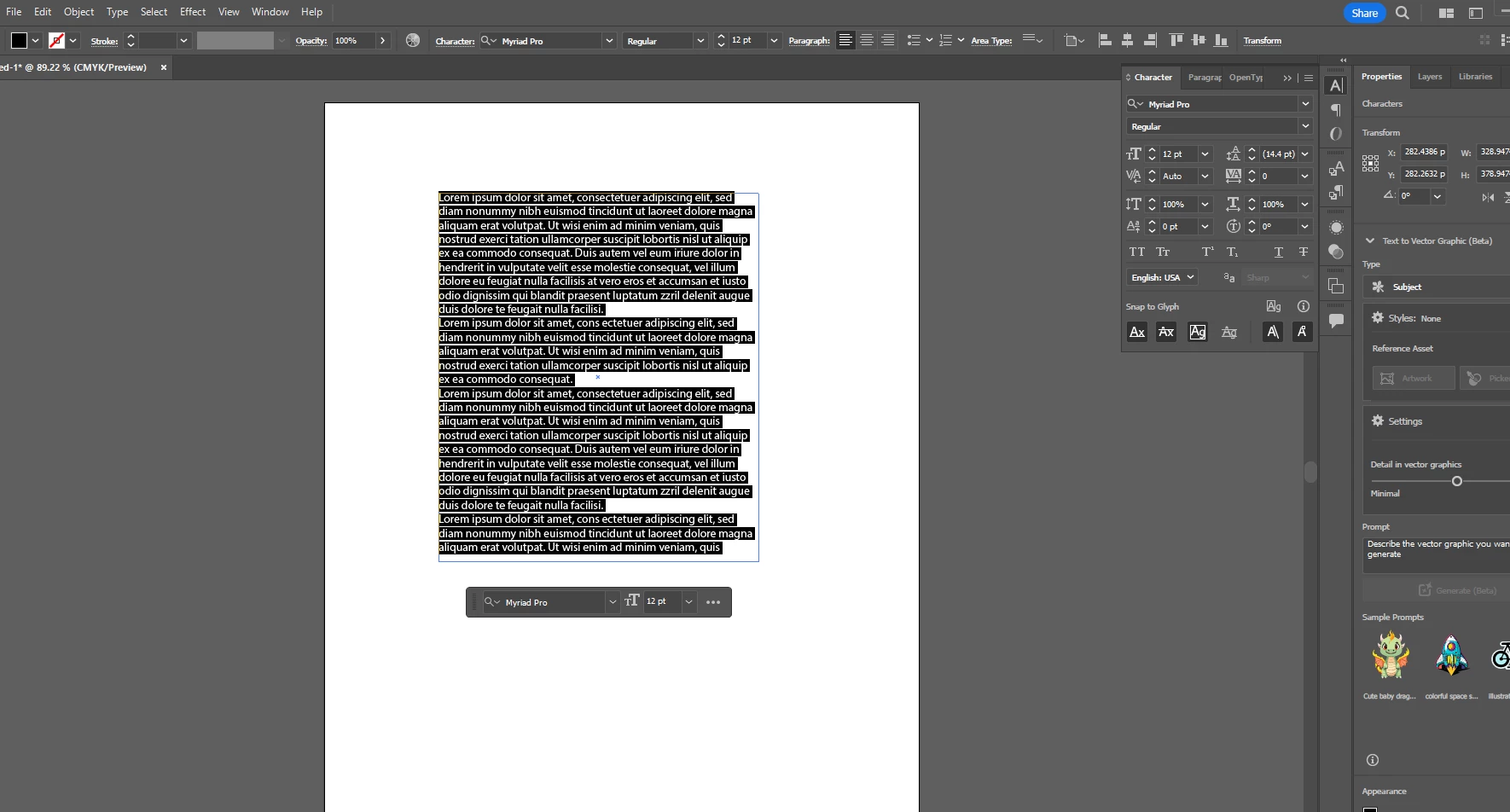Click the Share button
1510x812 pixels.
click(x=1364, y=13)
